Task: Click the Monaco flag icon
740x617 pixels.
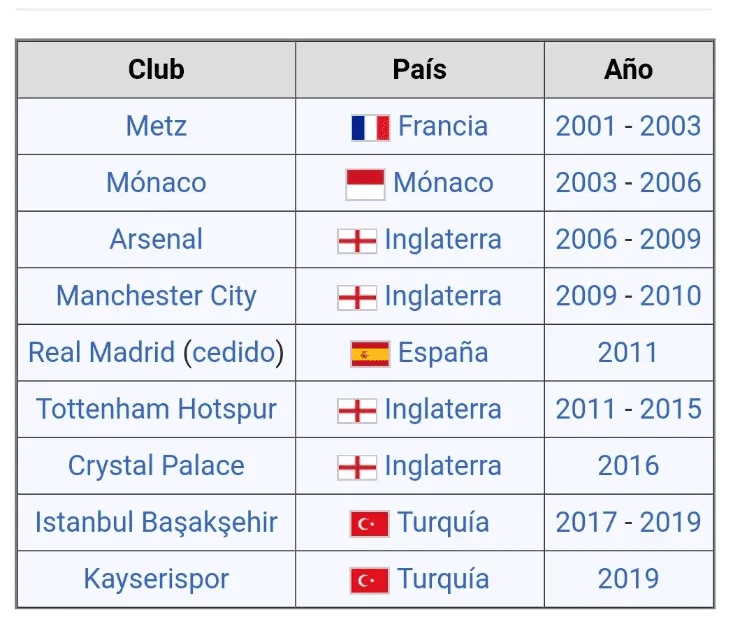Action: [365, 184]
